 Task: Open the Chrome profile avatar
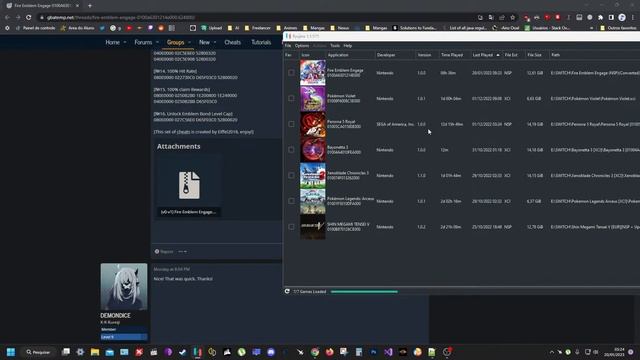622,18
